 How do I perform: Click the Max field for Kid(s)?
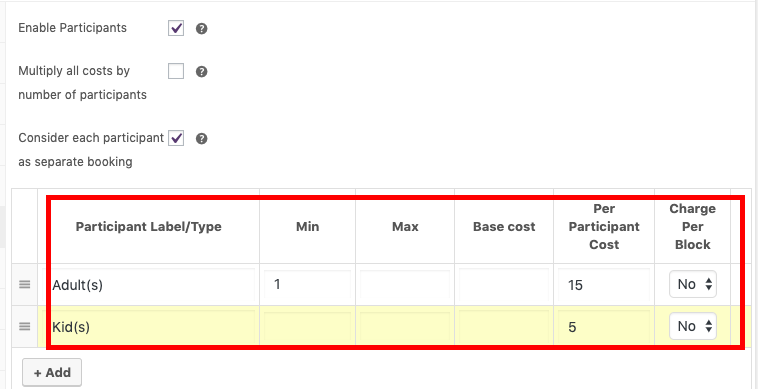point(405,327)
